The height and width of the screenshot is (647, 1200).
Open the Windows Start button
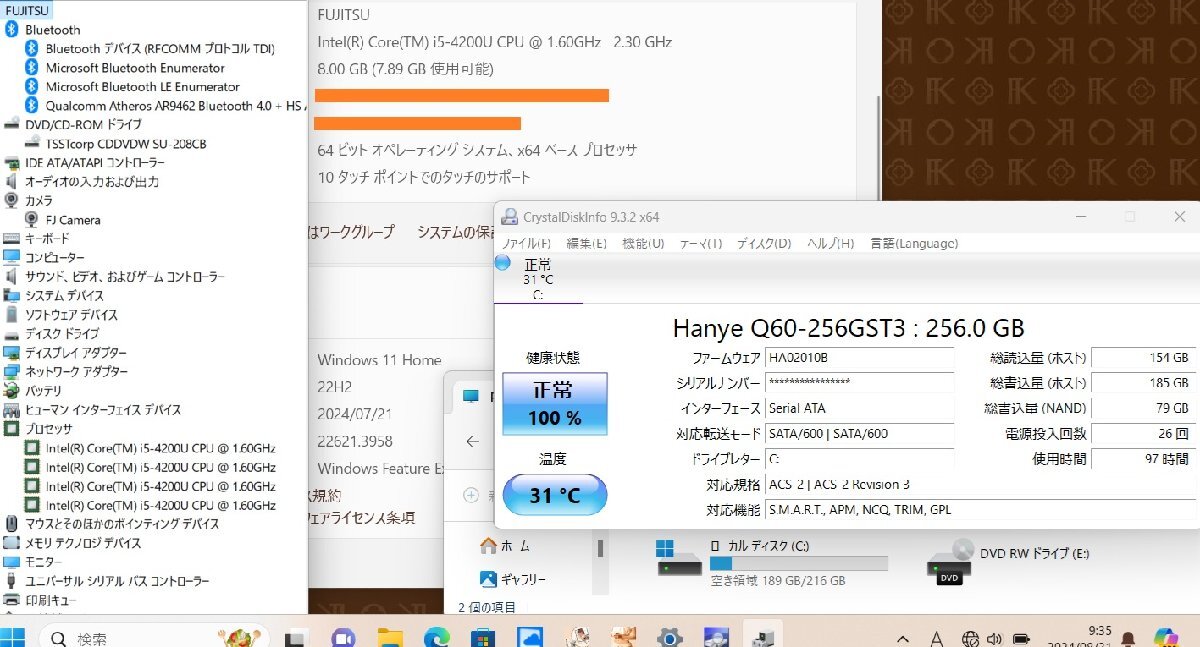coord(14,638)
